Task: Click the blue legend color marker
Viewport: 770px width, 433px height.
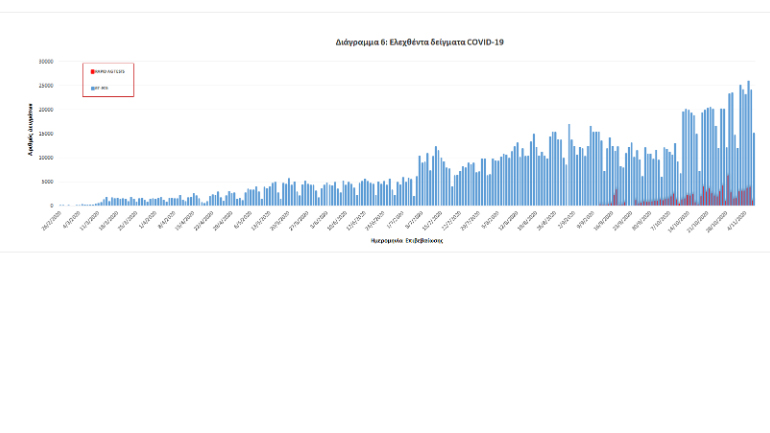Action: [91, 88]
